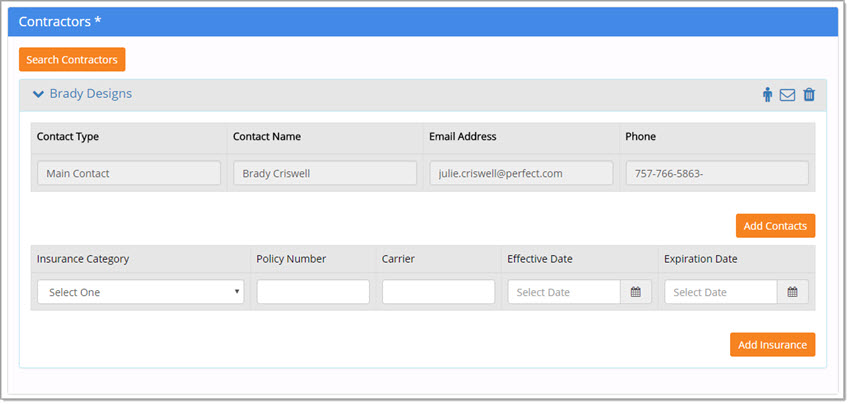Click the envelope icon to email contractor

click(787, 95)
